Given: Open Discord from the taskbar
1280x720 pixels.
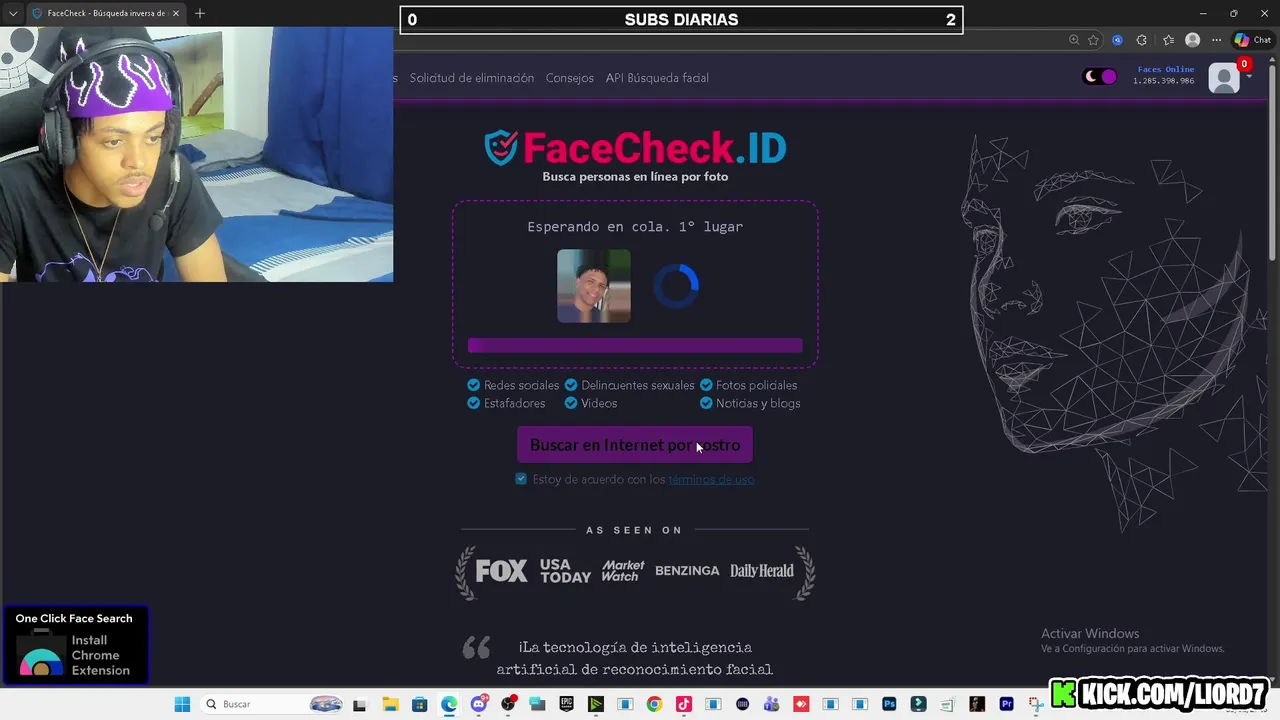Looking at the screenshot, I should (479, 704).
